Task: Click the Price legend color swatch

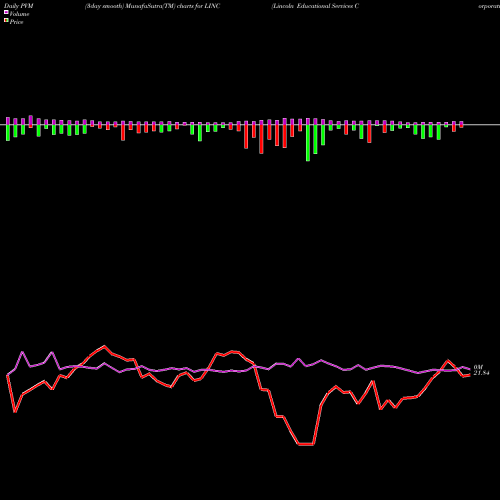Action: pos(6,21)
